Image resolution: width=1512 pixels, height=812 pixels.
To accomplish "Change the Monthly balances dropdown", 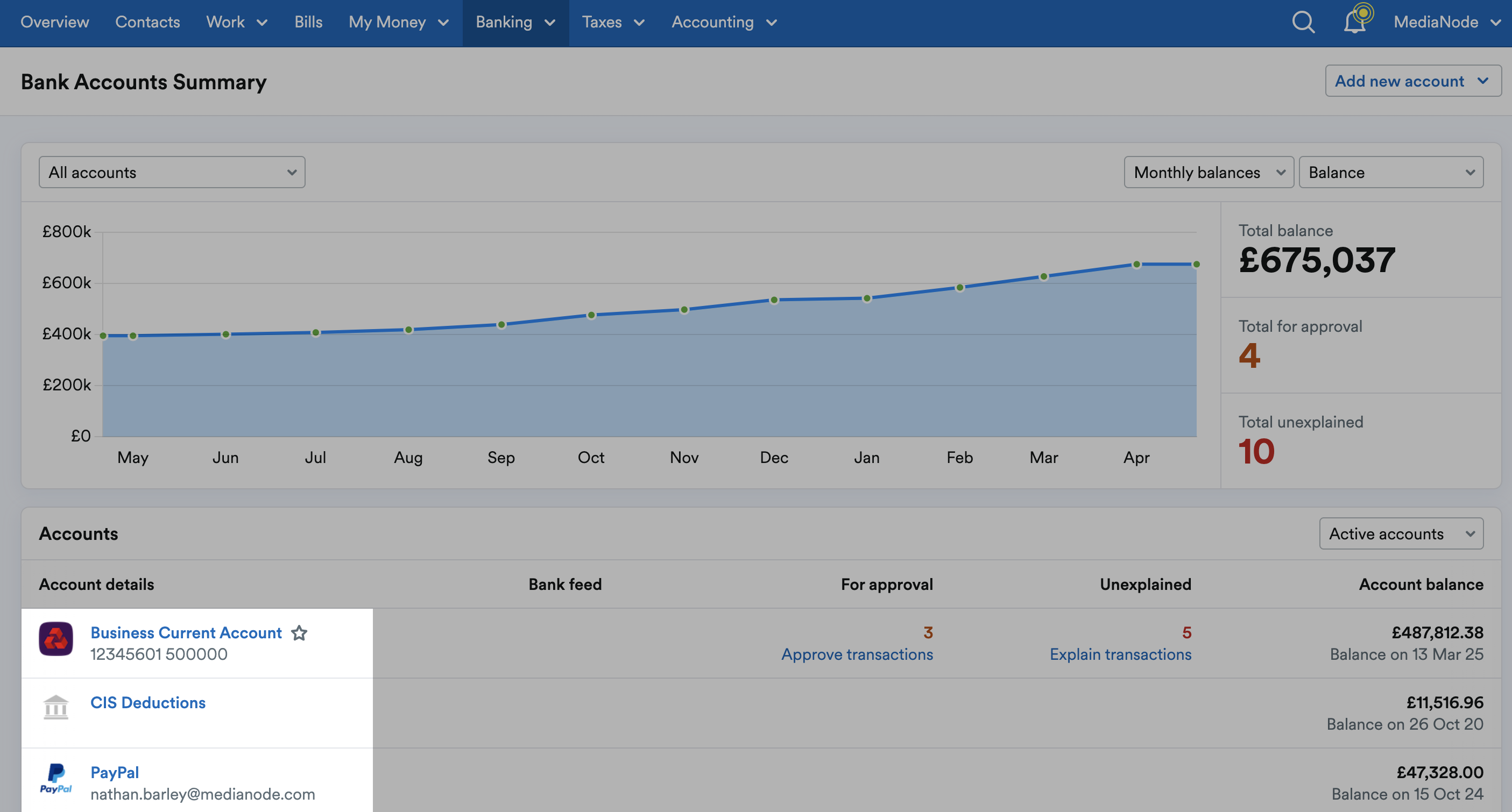I will (1209, 173).
